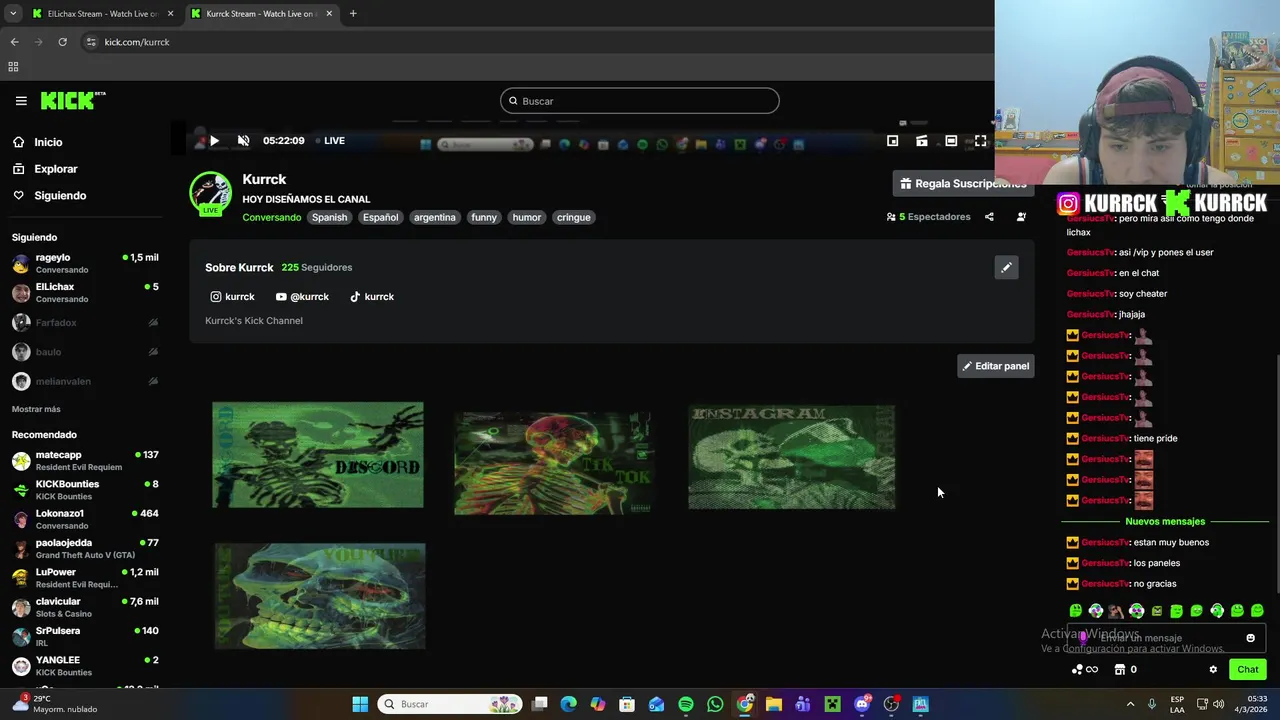Click the user icon beside share
Screen dimensions: 1280x720
1021,217
